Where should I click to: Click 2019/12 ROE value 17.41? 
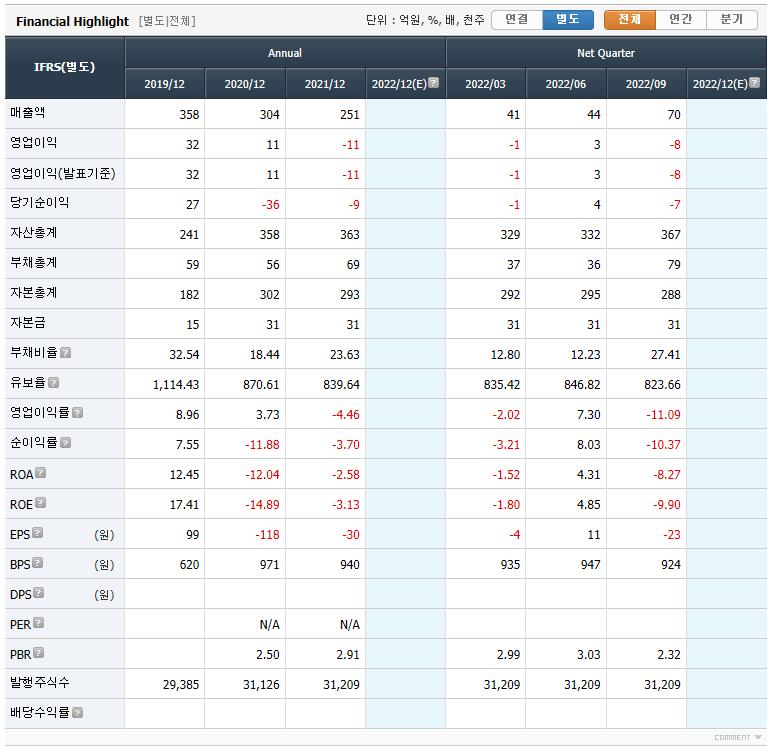point(184,505)
